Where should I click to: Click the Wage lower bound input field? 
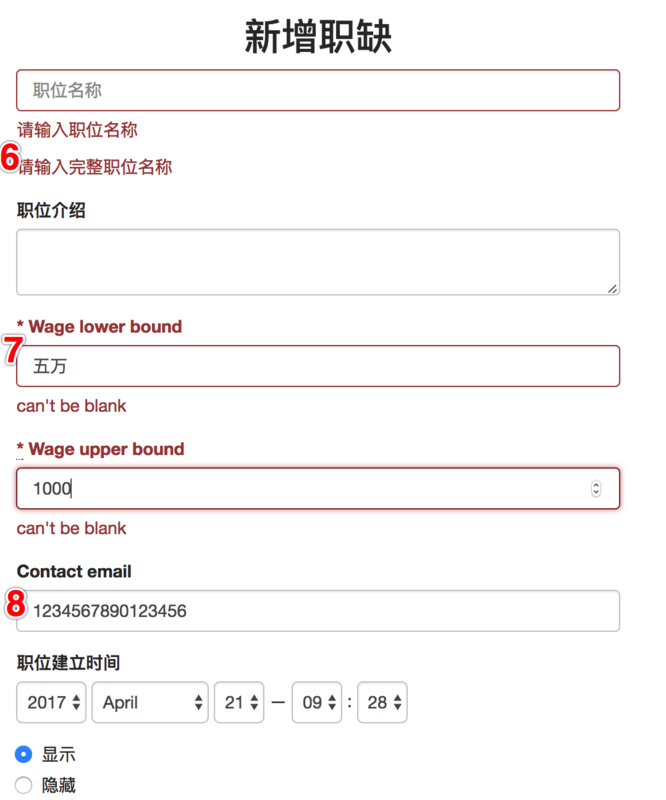(318, 366)
